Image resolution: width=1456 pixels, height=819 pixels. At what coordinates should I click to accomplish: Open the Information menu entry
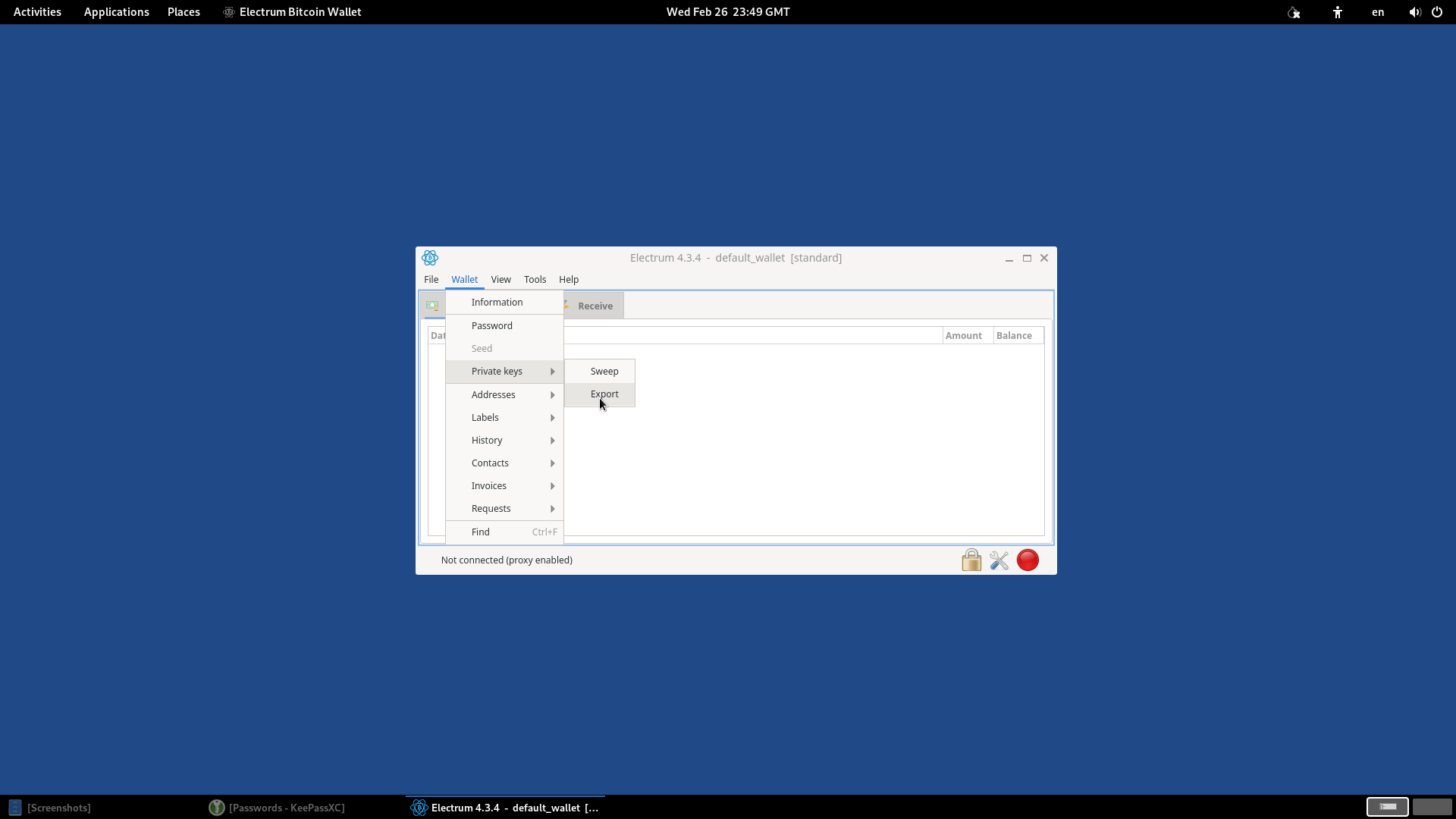tap(497, 302)
